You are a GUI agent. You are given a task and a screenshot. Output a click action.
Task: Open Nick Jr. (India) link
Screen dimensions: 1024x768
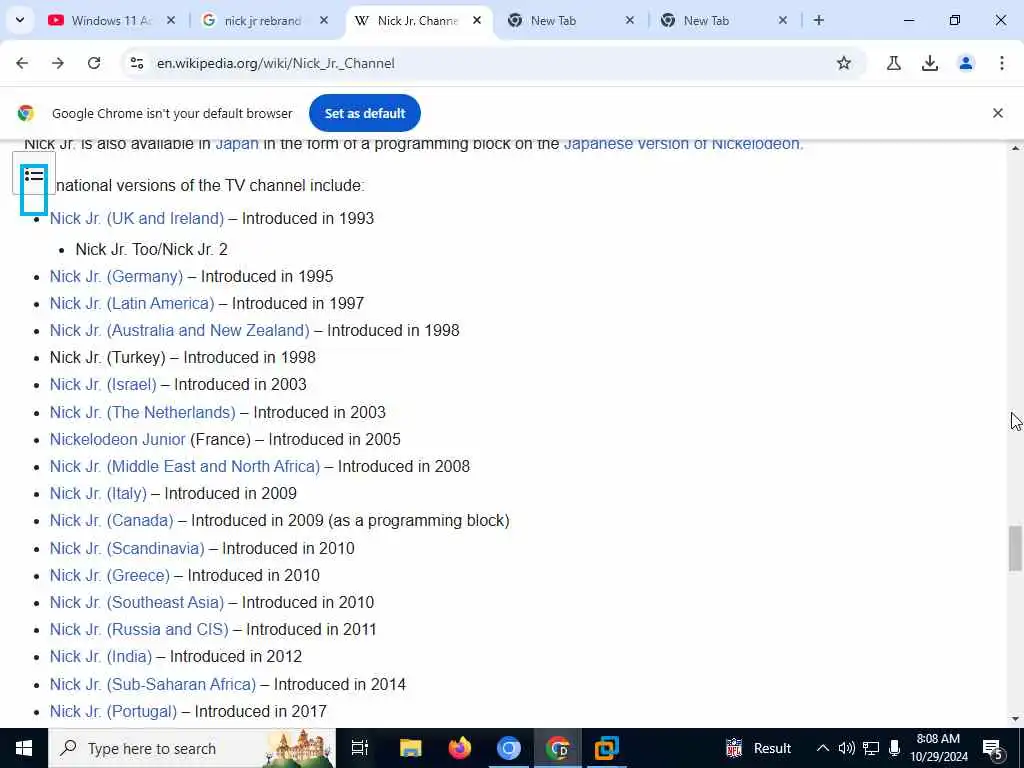click(x=101, y=656)
